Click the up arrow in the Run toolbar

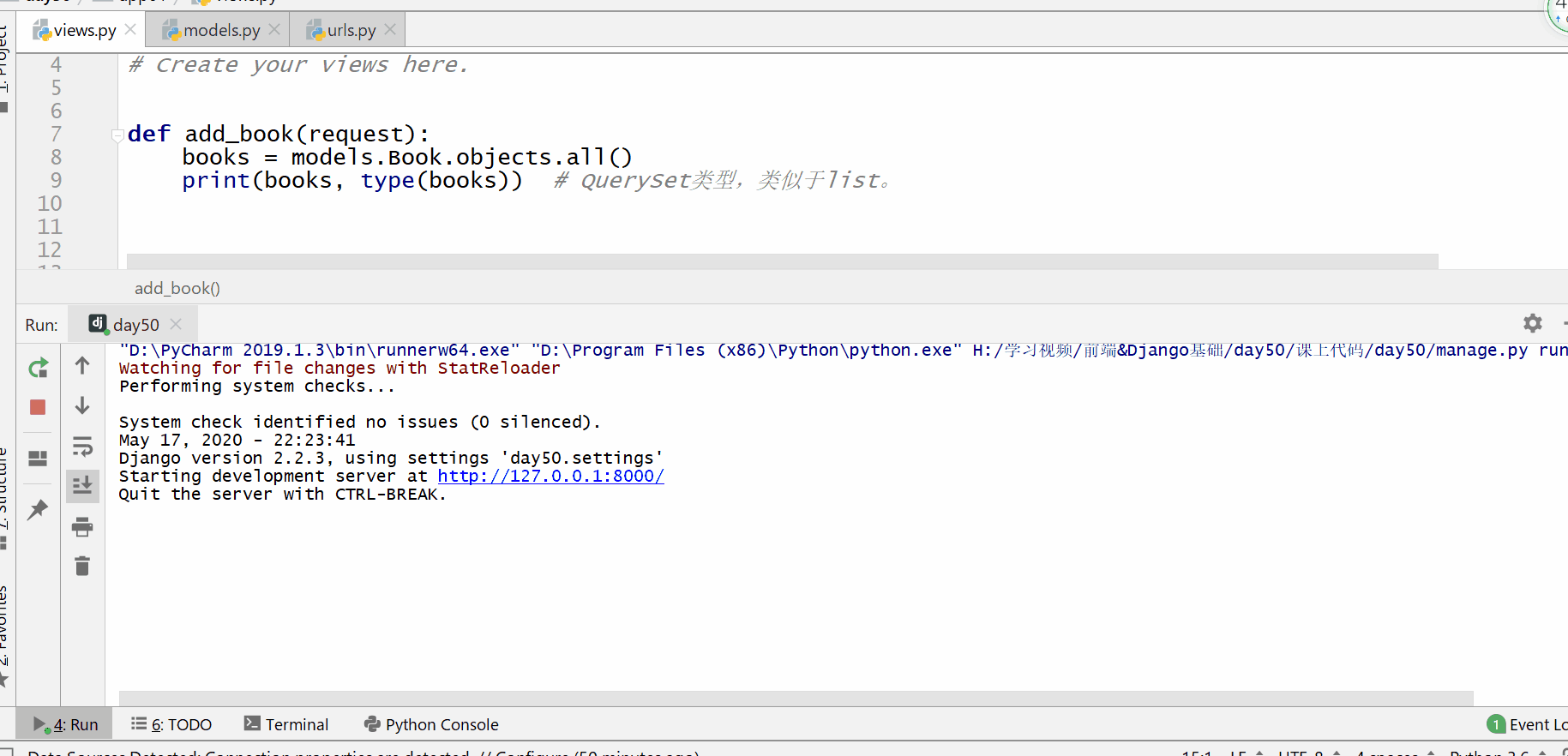pos(82,366)
